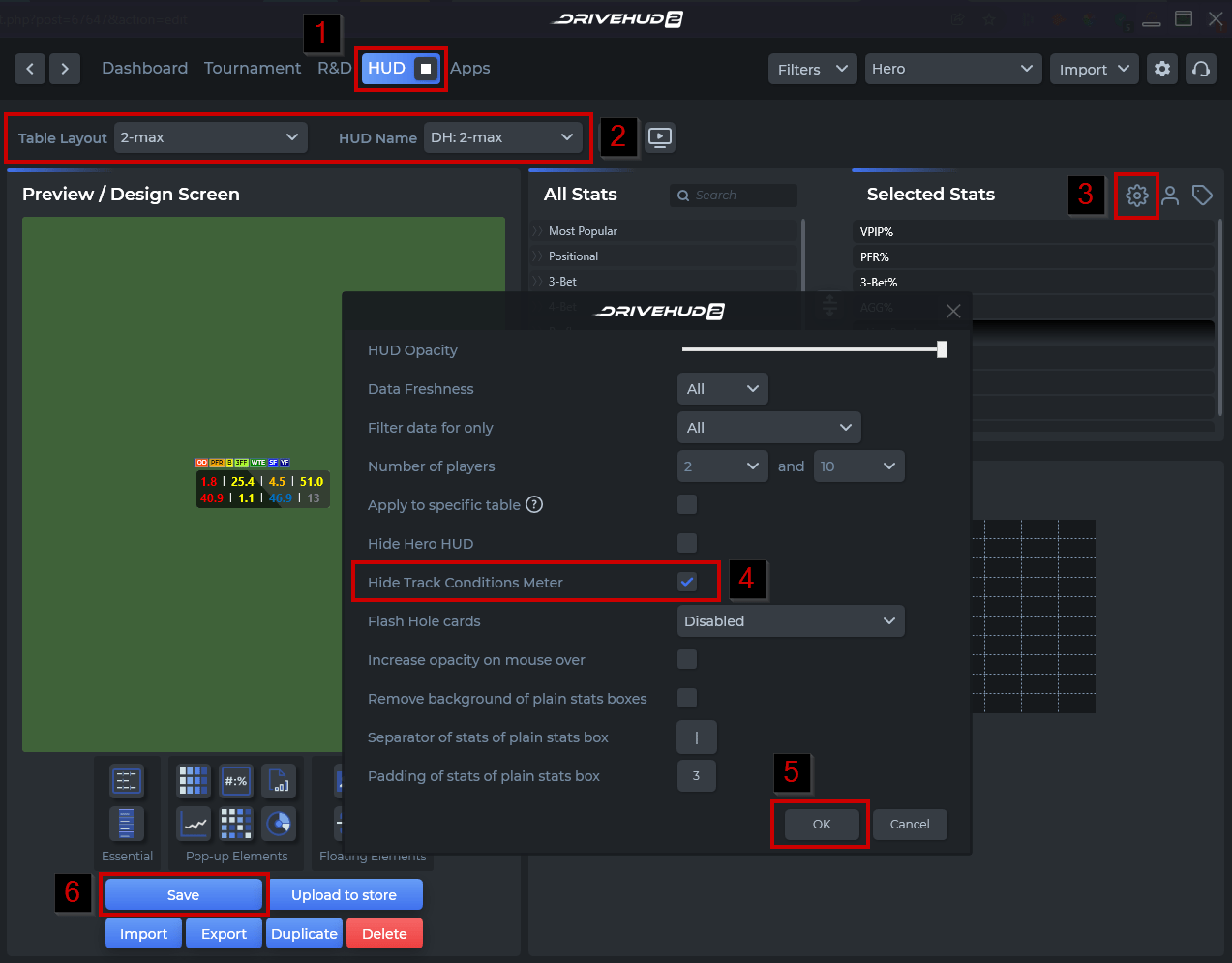Switch to the Tournament tab
Screen dimensions: 1232x963
click(253, 68)
